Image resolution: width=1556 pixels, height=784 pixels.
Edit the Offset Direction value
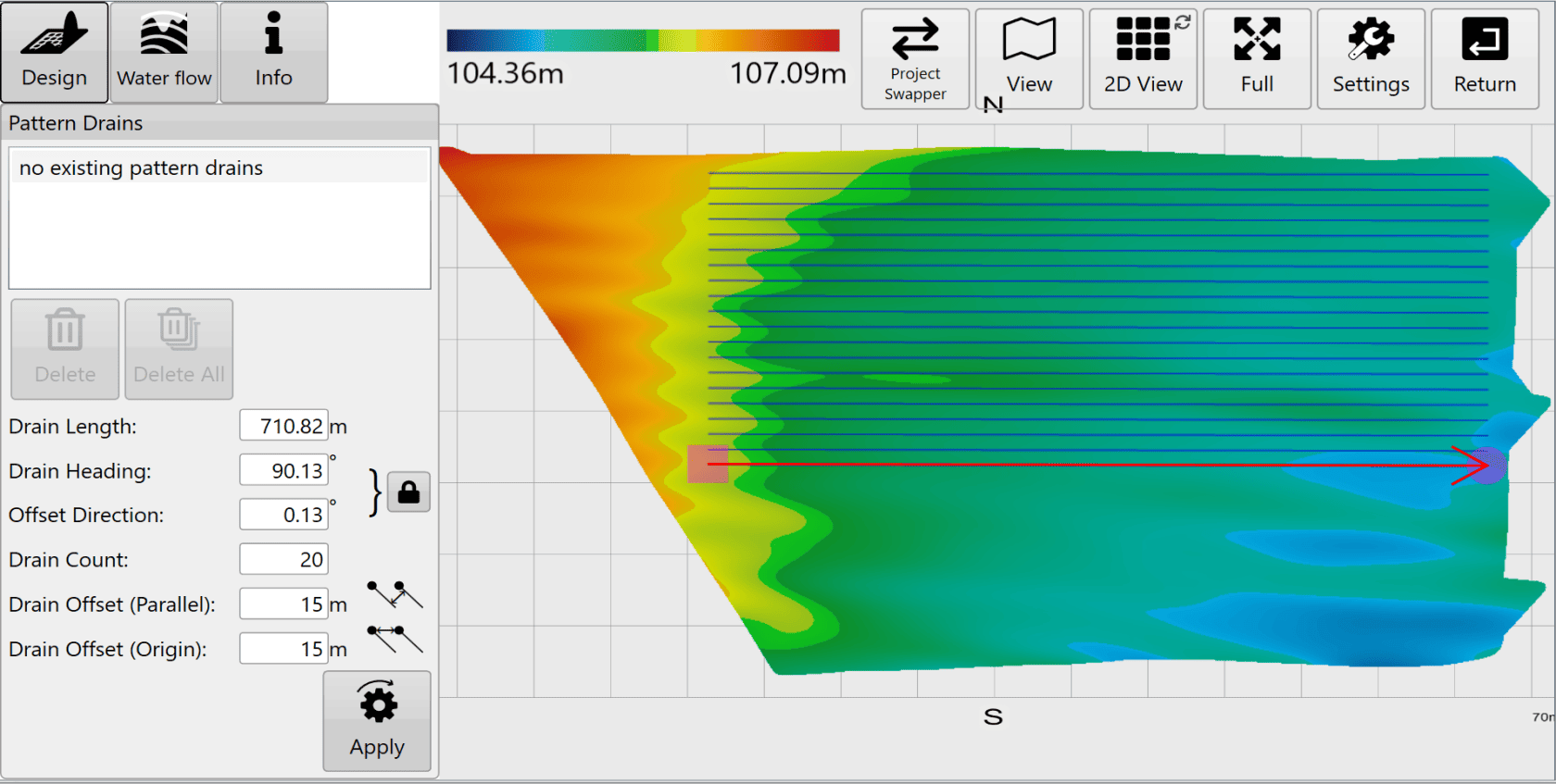(x=283, y=515)
